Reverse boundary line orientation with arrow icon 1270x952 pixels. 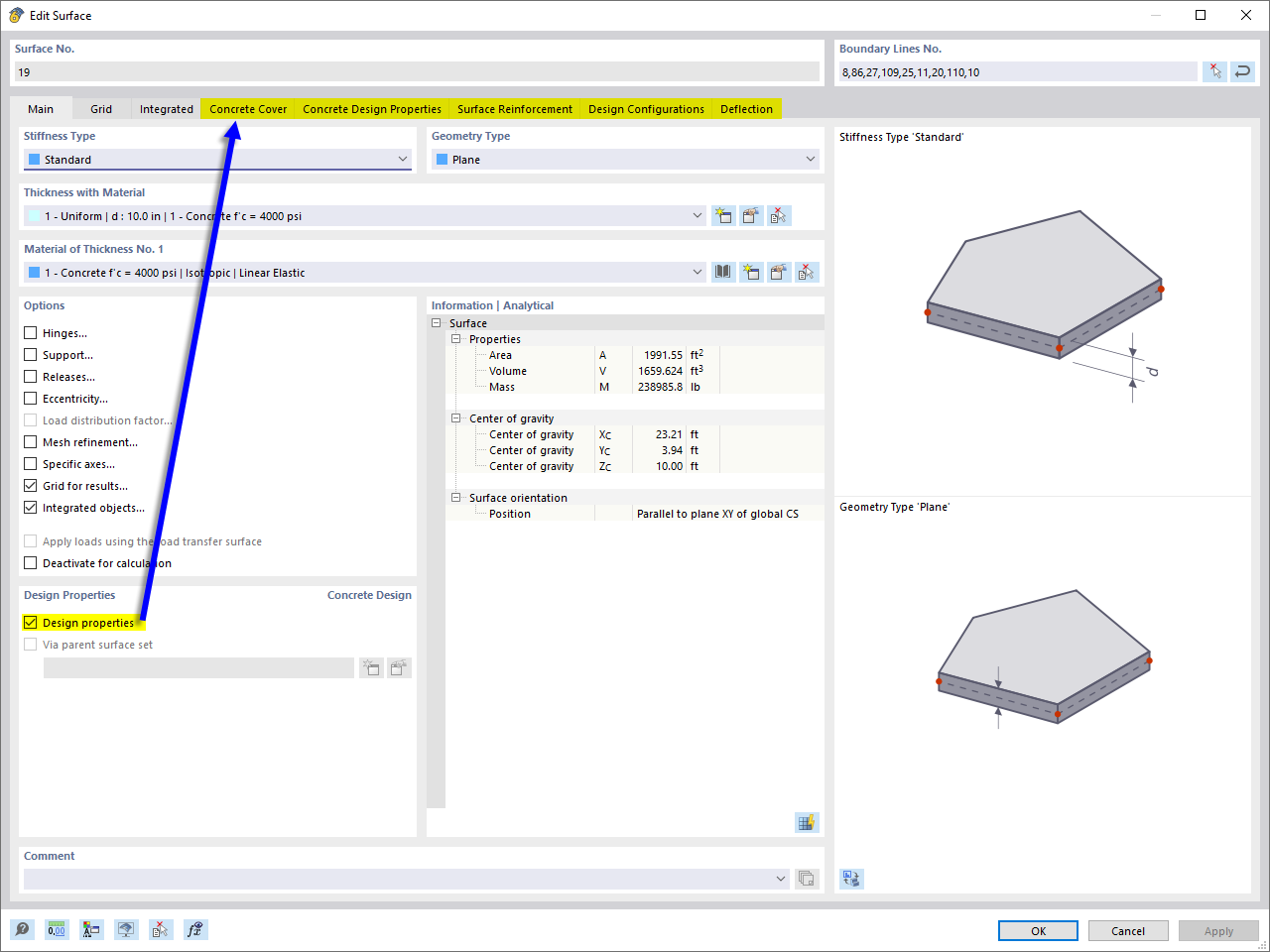point(1242,71)
